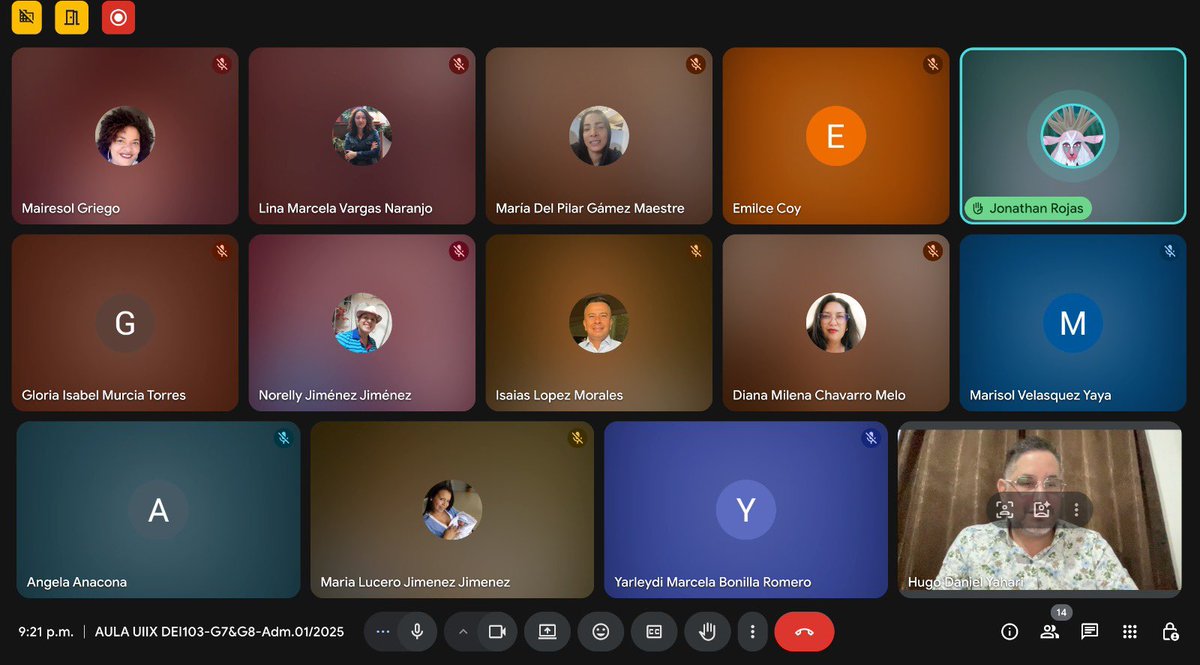Click muted mic icon on Gloria Isabel's tile
Screen dimensions: 1200x665
(222, 251)
